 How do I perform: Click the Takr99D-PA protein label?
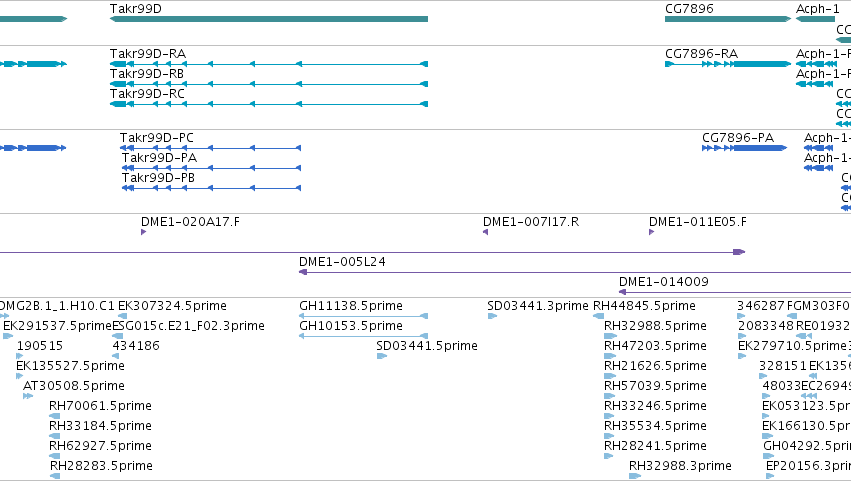[159, 158]
